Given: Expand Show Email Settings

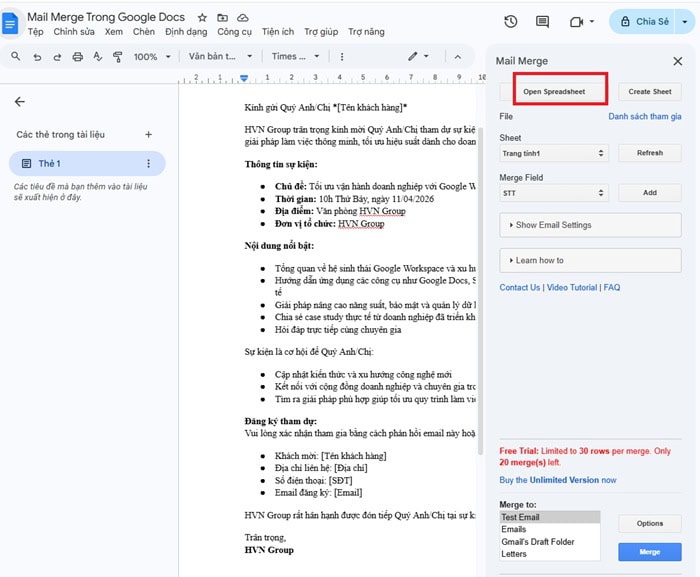Looking at the screenshot, I should (590, 225).
